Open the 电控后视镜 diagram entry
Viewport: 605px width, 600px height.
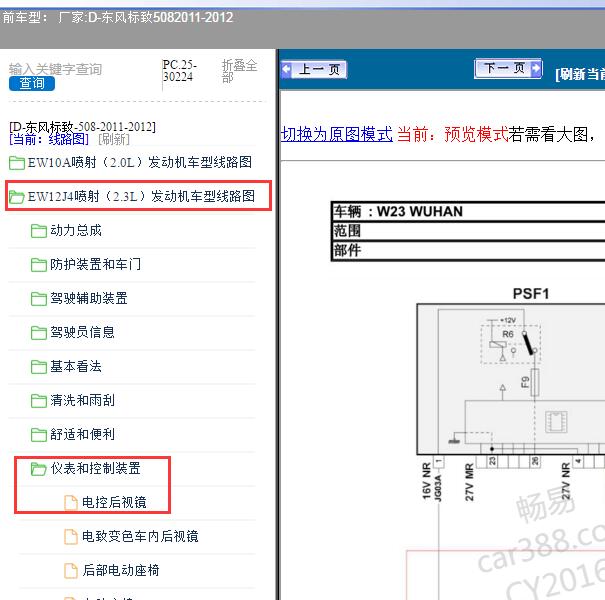point(114,502)
